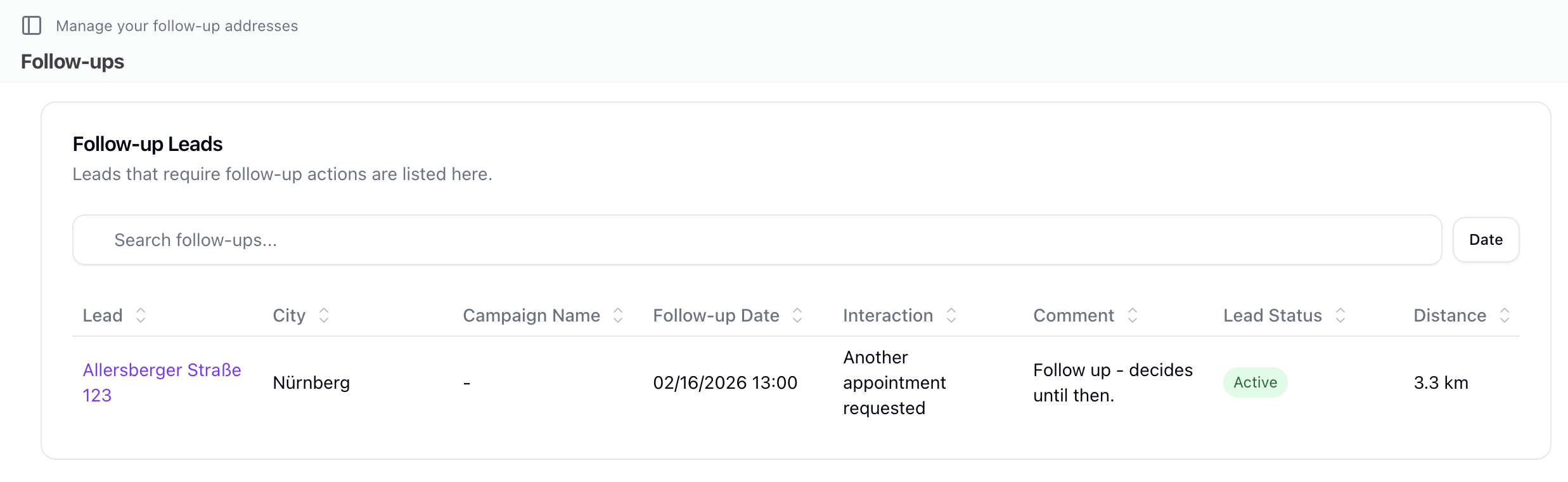The image size is (1568, 482).
Task: Sort by Campaign Name using its arrows
Action: [x=618, y=315]
